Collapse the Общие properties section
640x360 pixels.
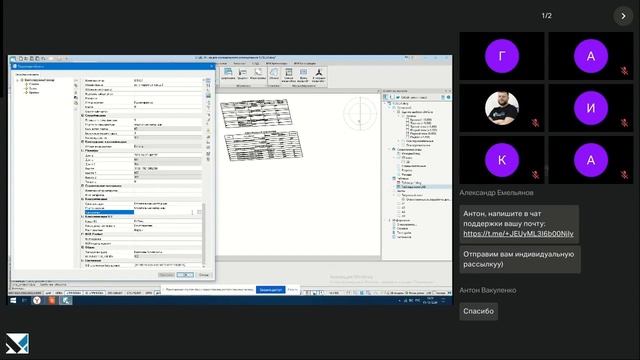tap(83, 247)
